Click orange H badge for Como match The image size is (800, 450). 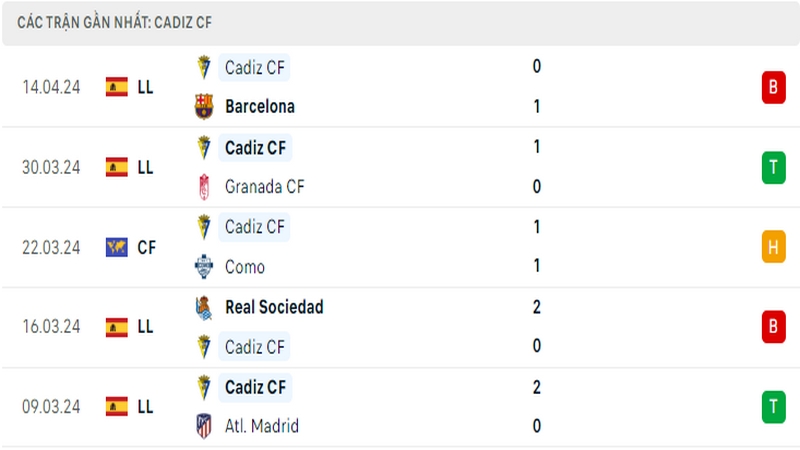(x=773, y=247)
